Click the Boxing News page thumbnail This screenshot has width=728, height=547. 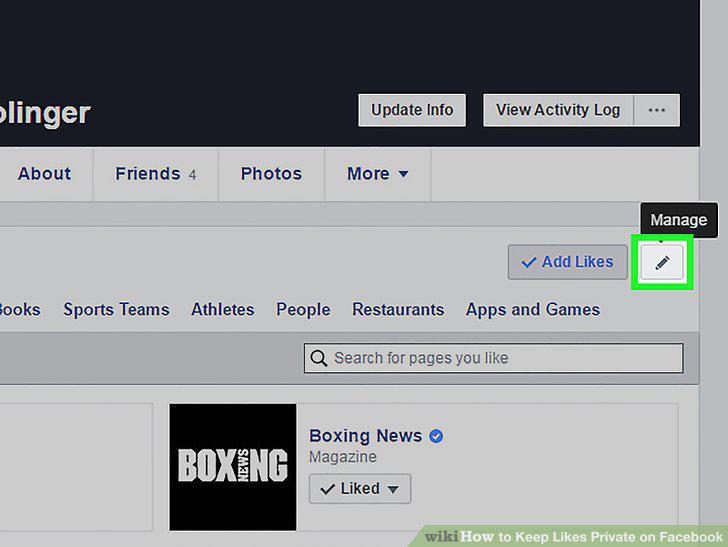pos(233,467)
